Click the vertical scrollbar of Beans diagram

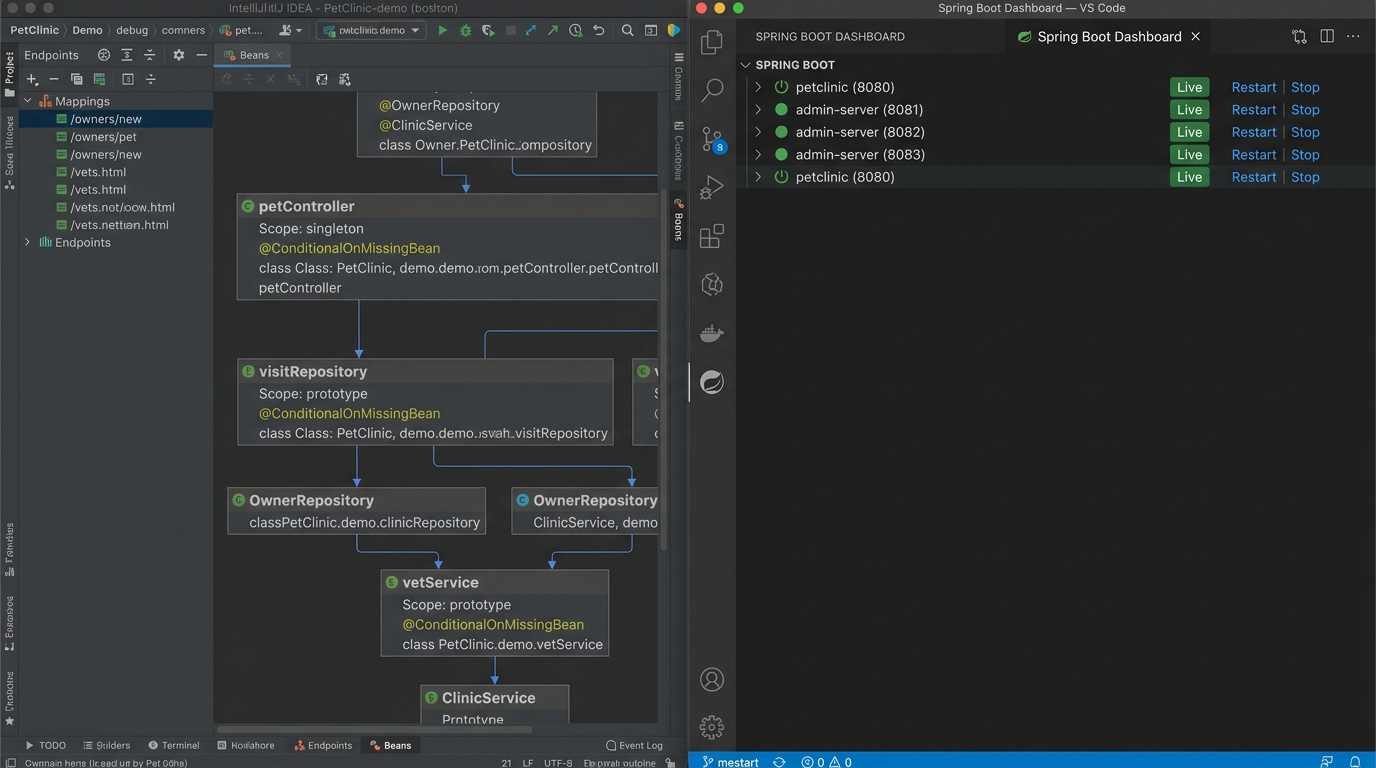click(662, 370)
